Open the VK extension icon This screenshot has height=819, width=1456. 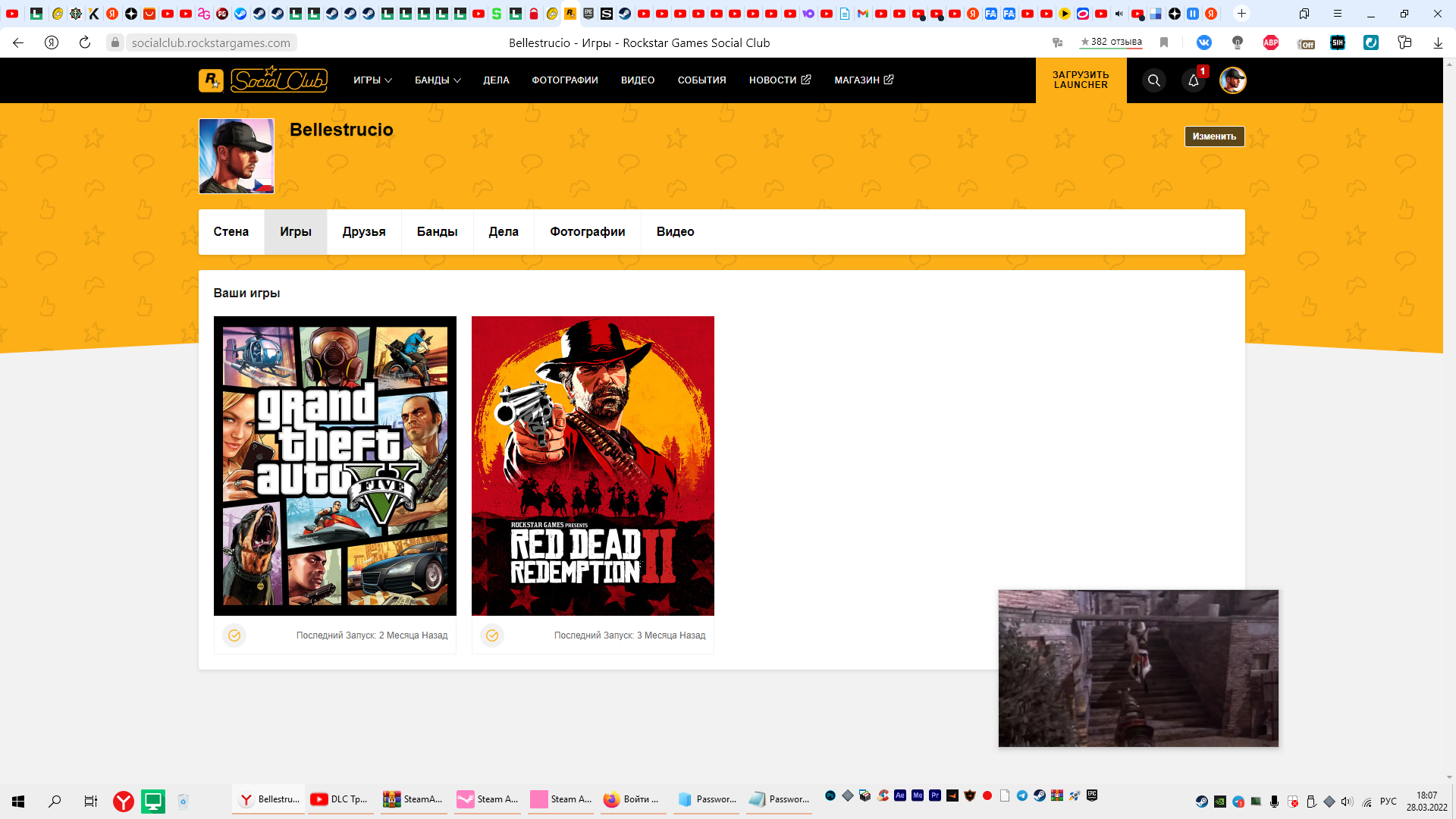1204,42
